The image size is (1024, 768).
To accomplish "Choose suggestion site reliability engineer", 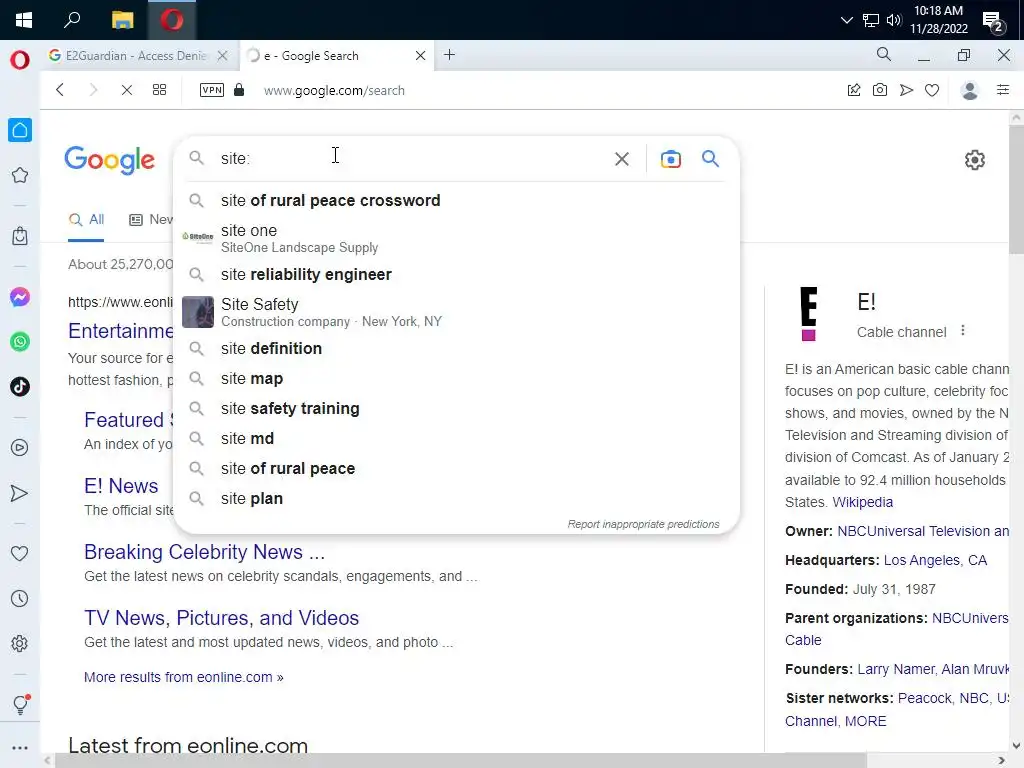I will pos(456,274).
